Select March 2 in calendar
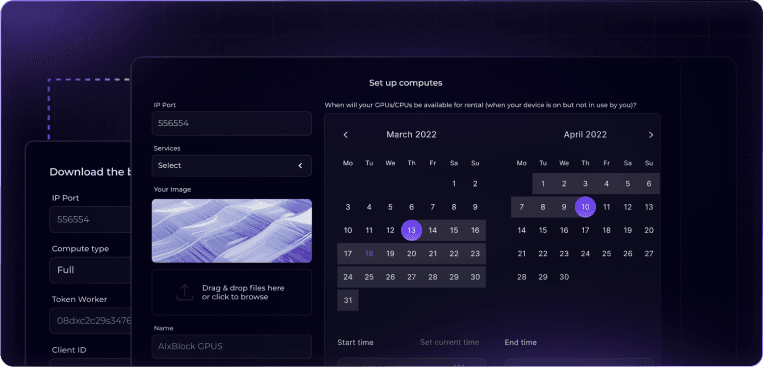Viewport: 763px width, 367px height. click(475, 184)
